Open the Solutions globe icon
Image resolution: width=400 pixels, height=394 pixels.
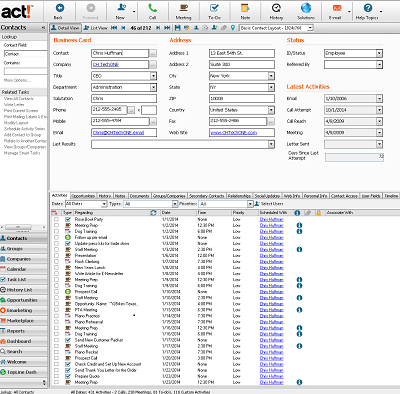[x=306, y=8]
